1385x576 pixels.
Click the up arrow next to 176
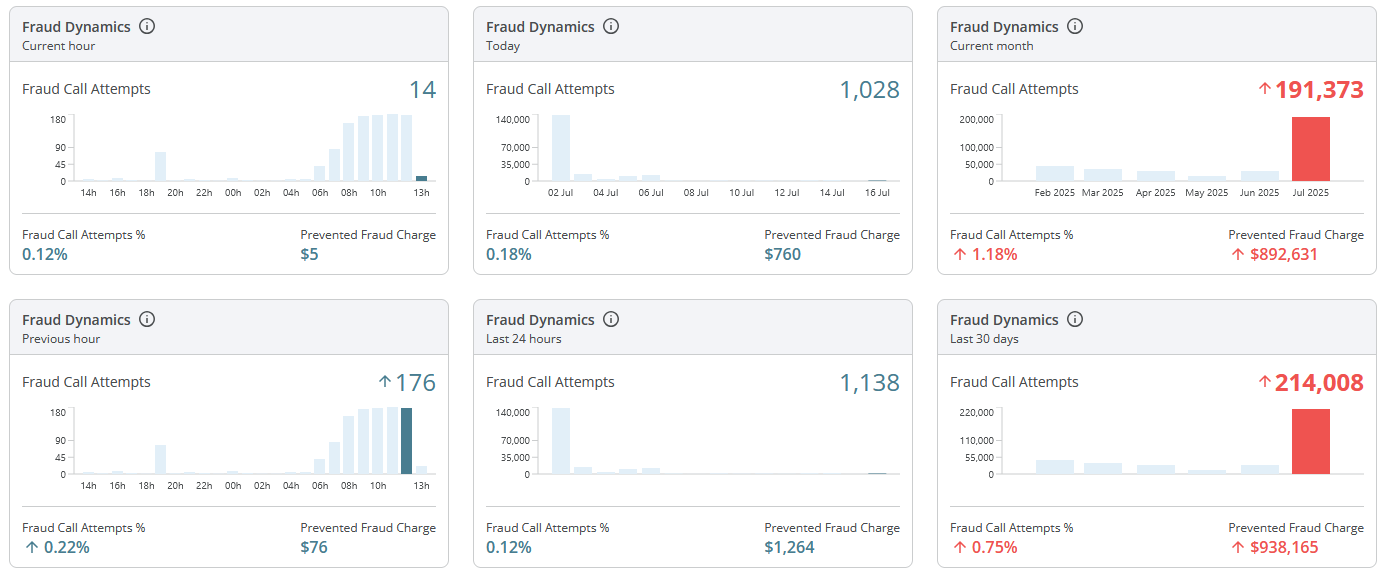pos(385,383)
